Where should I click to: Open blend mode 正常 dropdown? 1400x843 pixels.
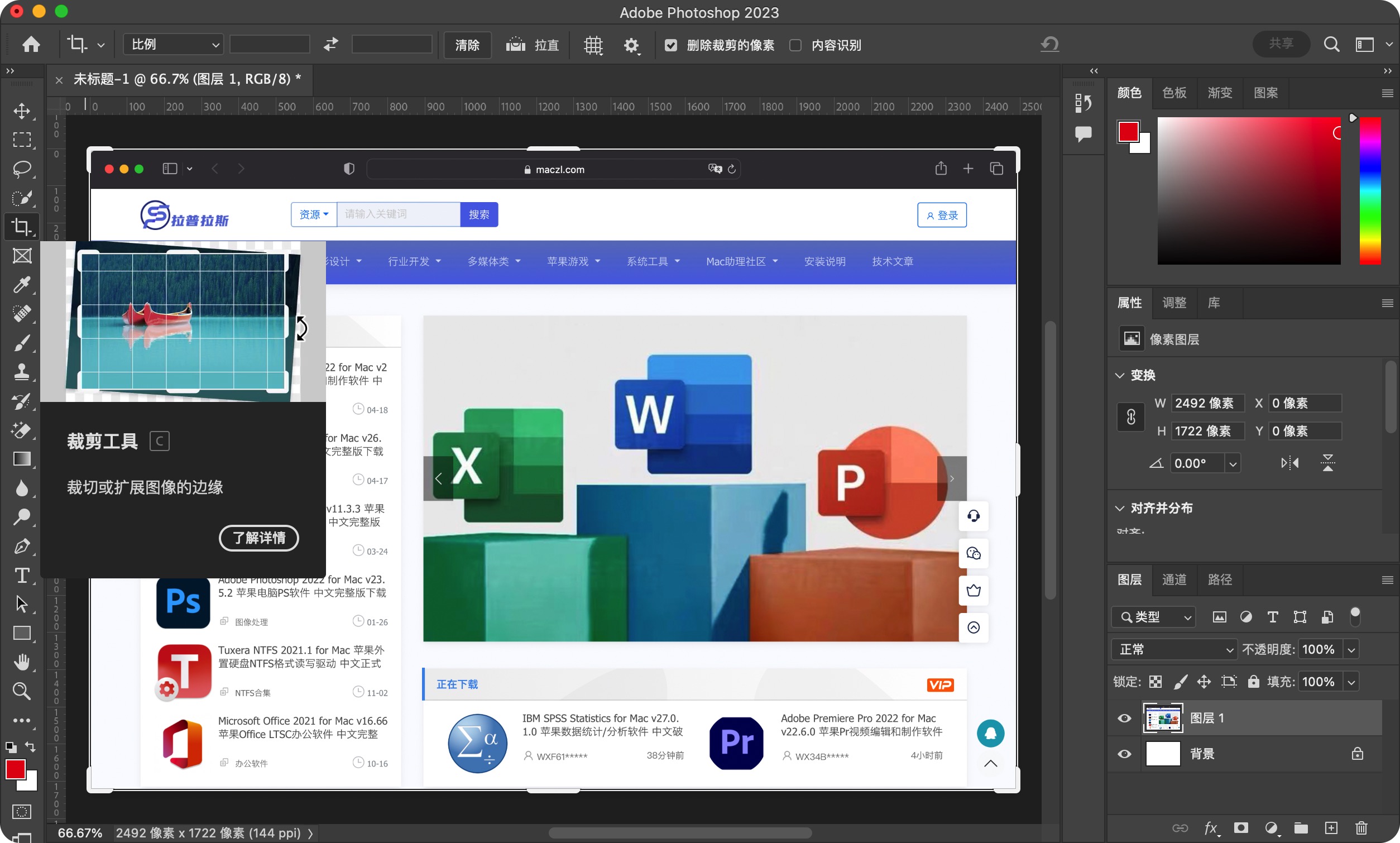(1173, 649)
